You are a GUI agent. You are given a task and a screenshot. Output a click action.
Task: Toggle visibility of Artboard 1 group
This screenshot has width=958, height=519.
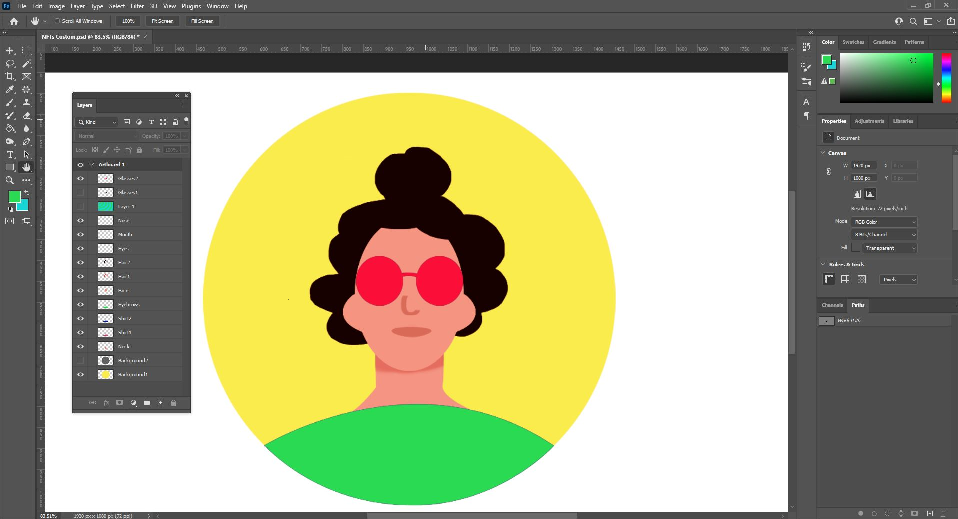coord(80,164)
